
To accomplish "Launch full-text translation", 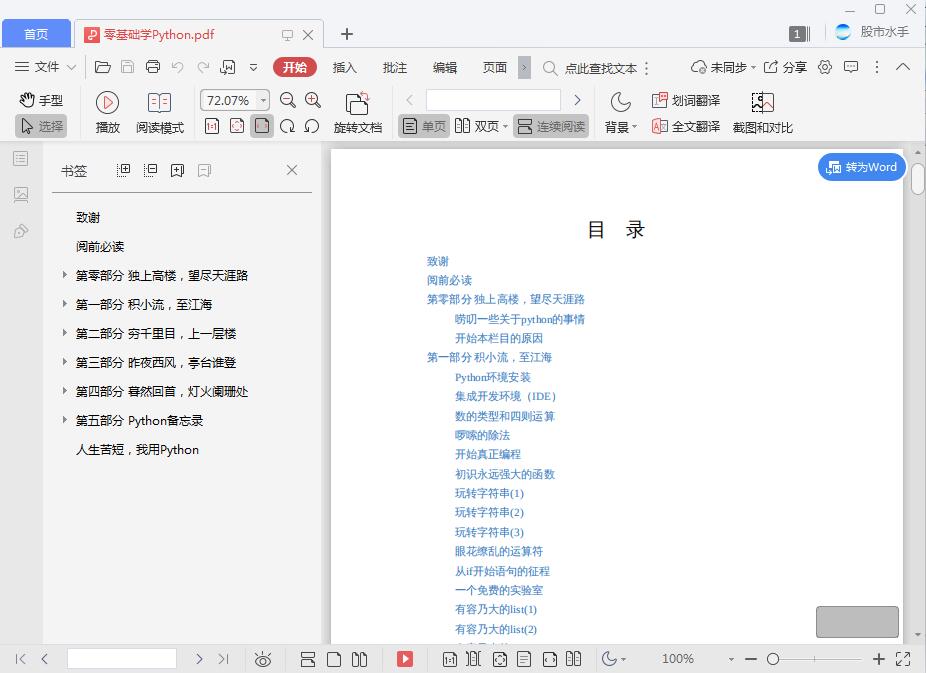I will [684, 126].
